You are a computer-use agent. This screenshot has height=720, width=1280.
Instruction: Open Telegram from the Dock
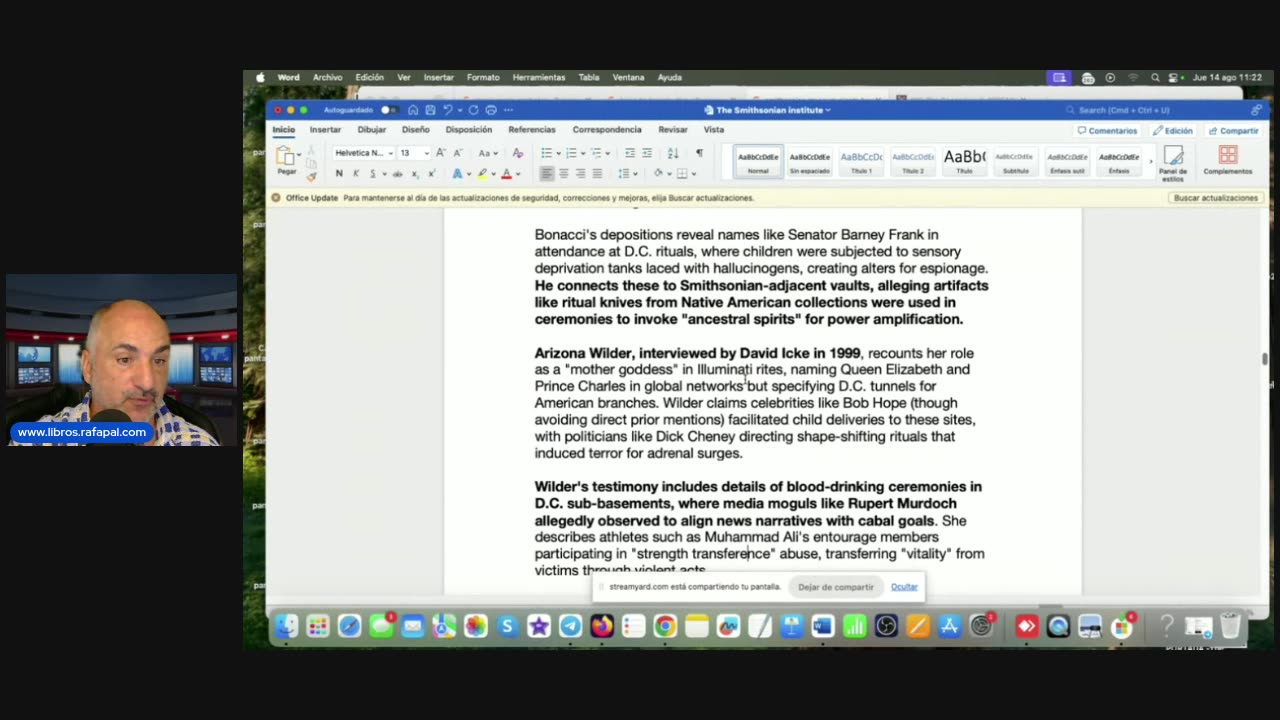click(x=570, y=626)
